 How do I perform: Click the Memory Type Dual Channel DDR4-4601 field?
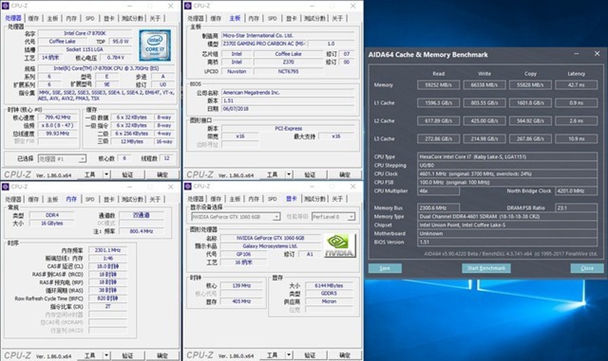tap(507, 216)
